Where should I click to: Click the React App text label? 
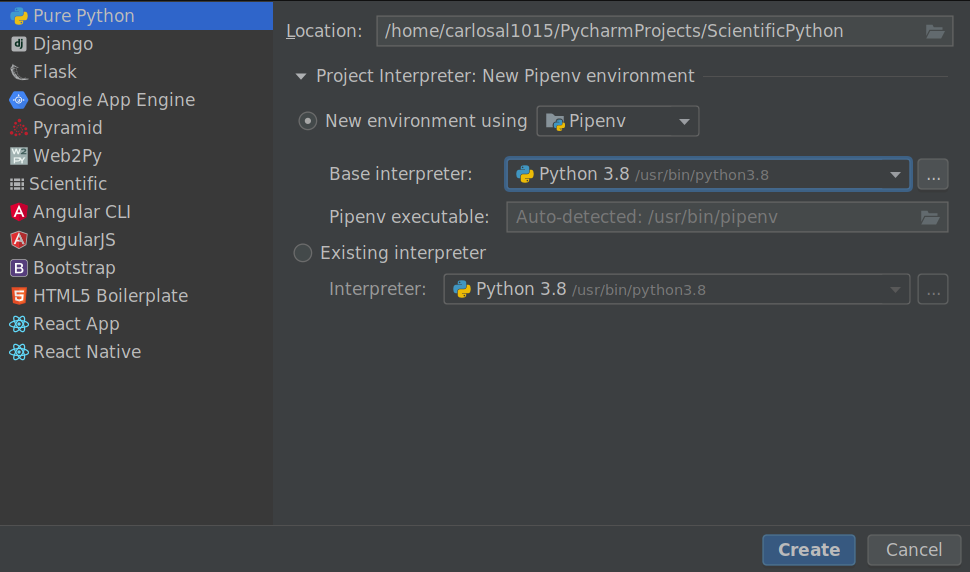tap(76, 324)
